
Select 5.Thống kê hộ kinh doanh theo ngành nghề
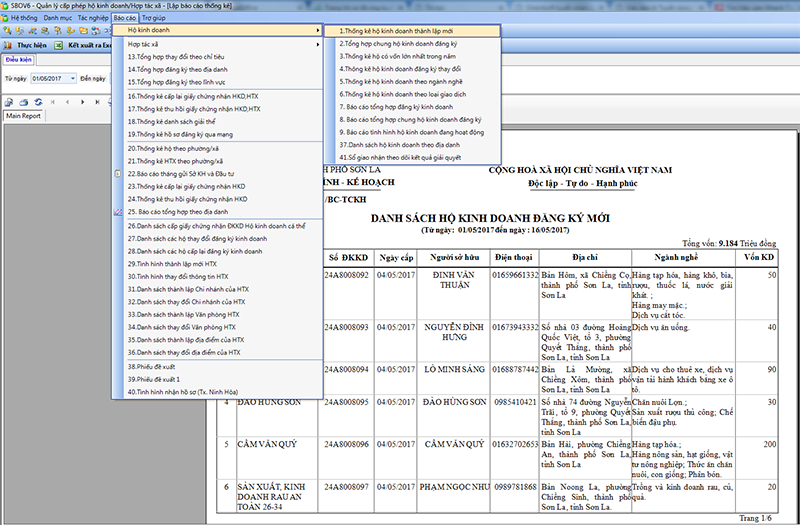412,82
